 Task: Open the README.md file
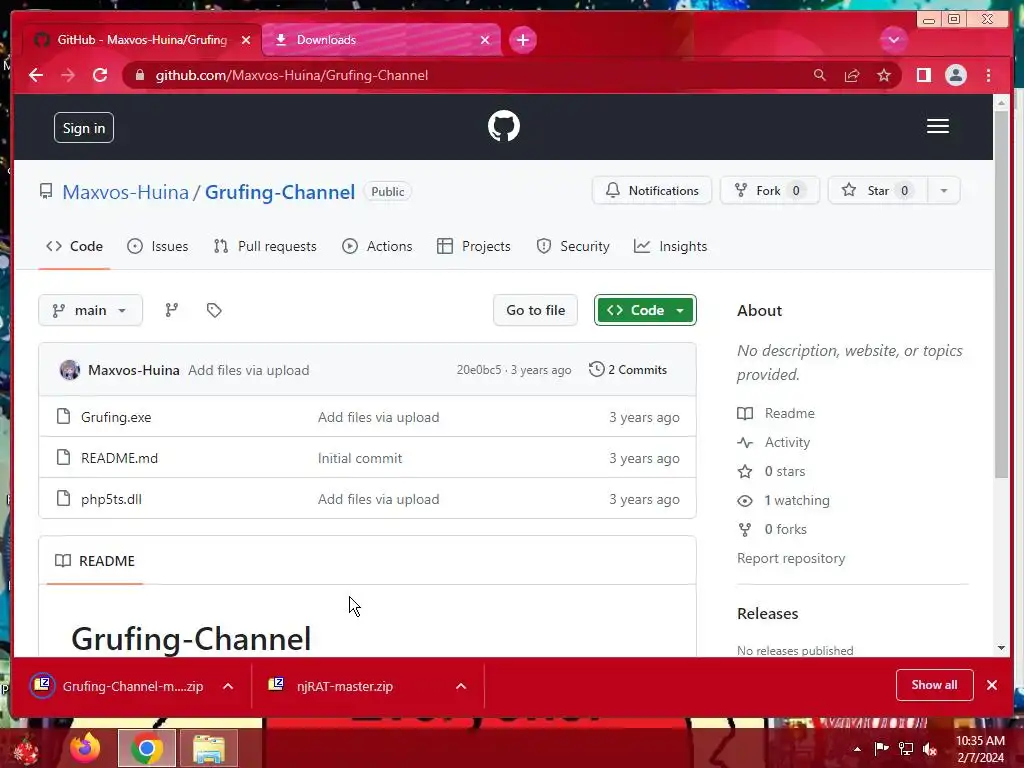click(120, 458)
